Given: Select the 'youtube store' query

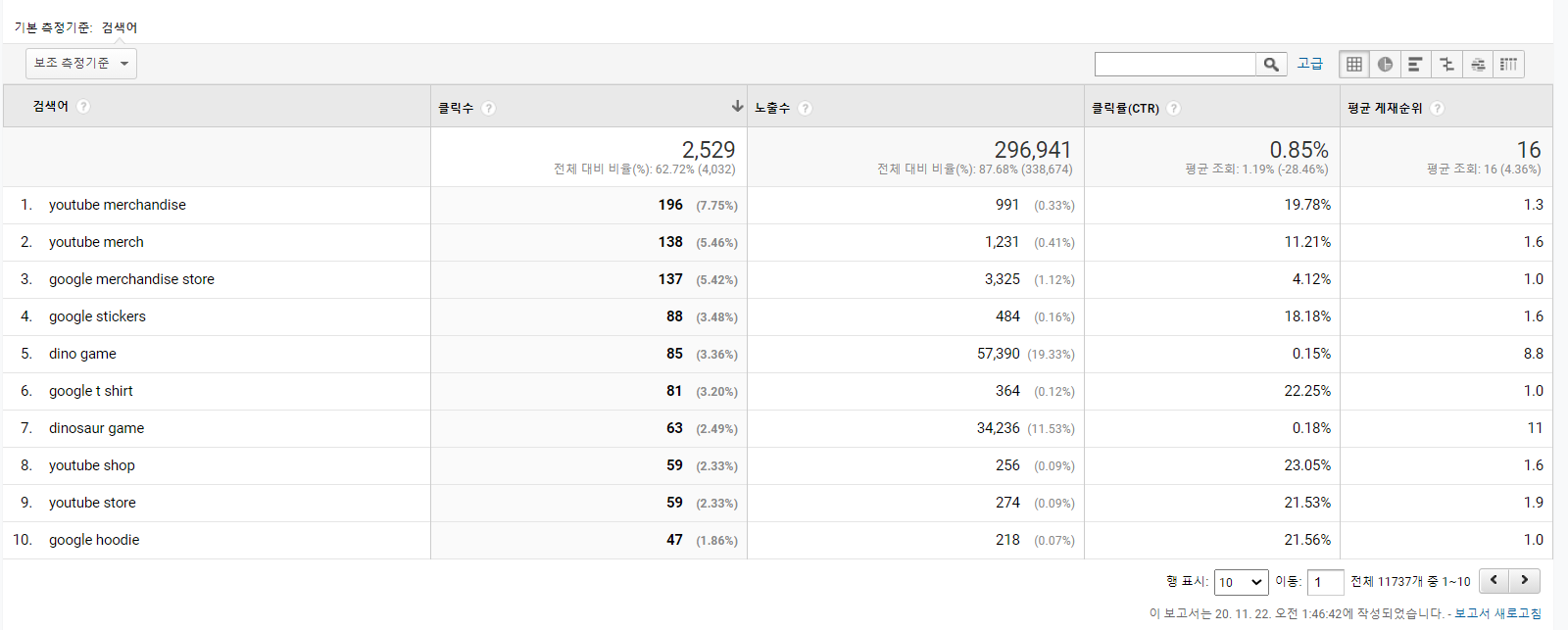Looking at the screenshot, I should coord(92,503).
